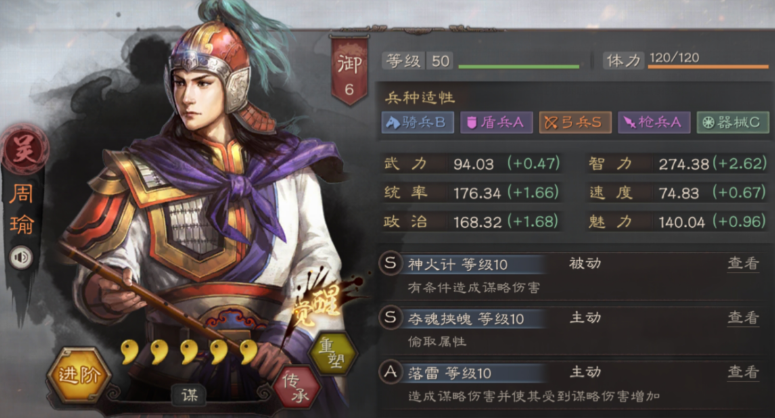Select the 弓兵S troop aptitude tag
The image size is (775, 418).
pos(575,122)
